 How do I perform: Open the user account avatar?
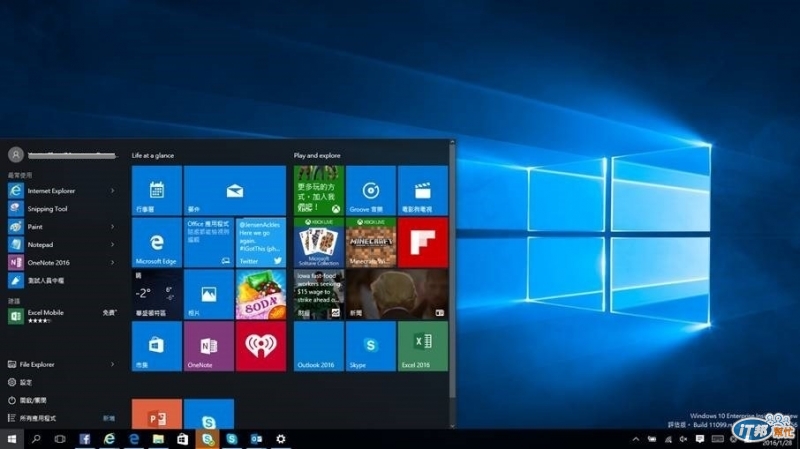(x=16, y=154)
